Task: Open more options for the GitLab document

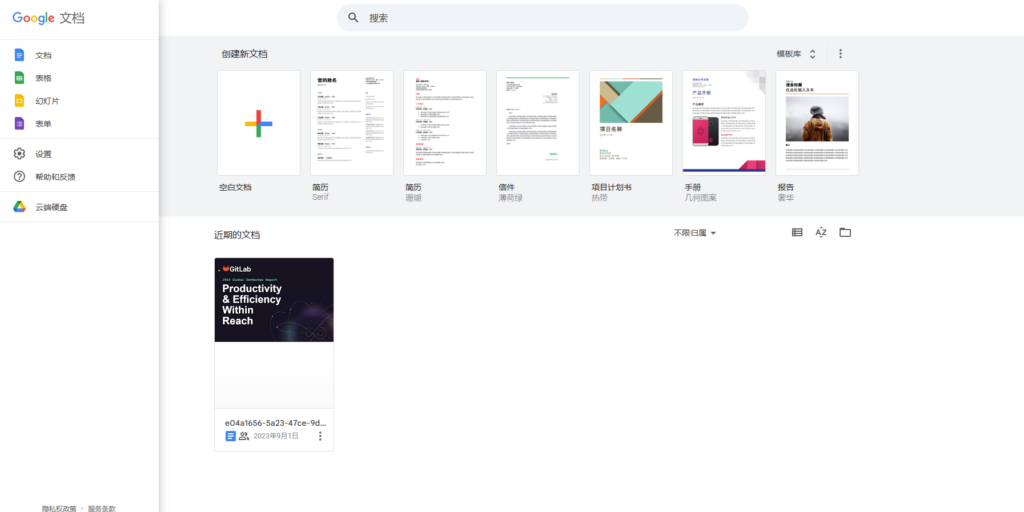Action: point(320,436)
